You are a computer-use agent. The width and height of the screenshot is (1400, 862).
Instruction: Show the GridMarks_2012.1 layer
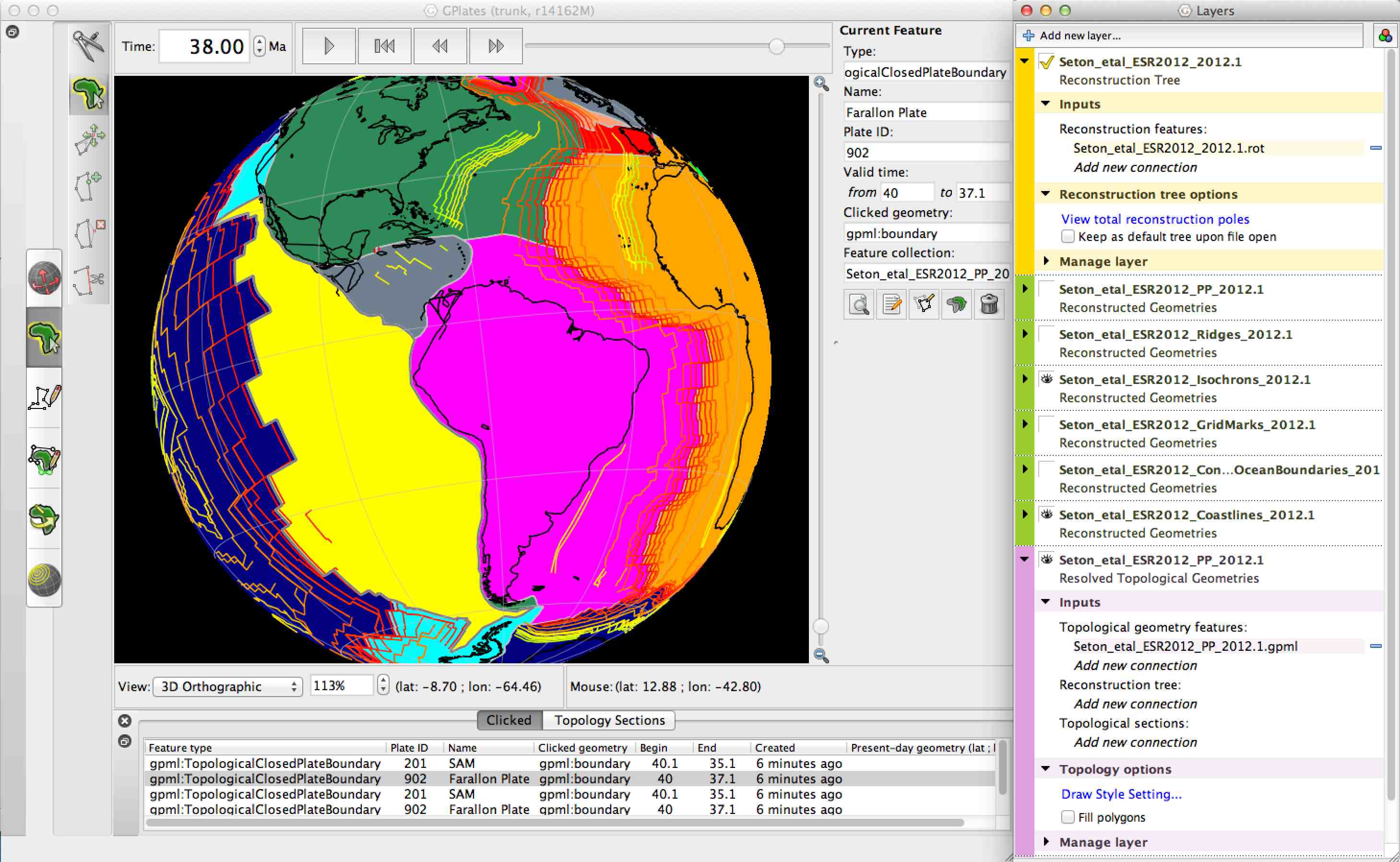pos(1046,424)
